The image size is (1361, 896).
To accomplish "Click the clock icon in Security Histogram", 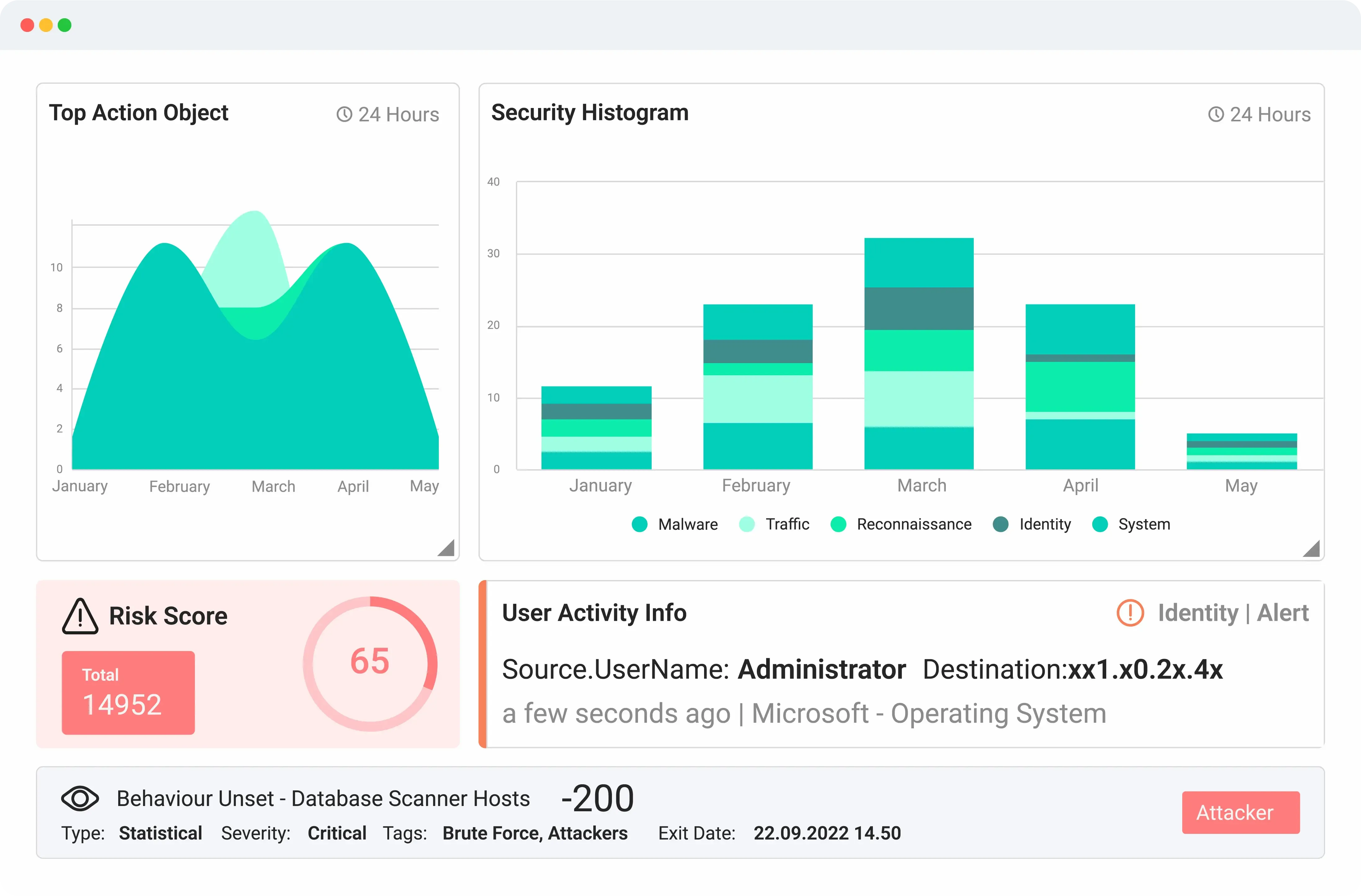I will click(1216, 114).
